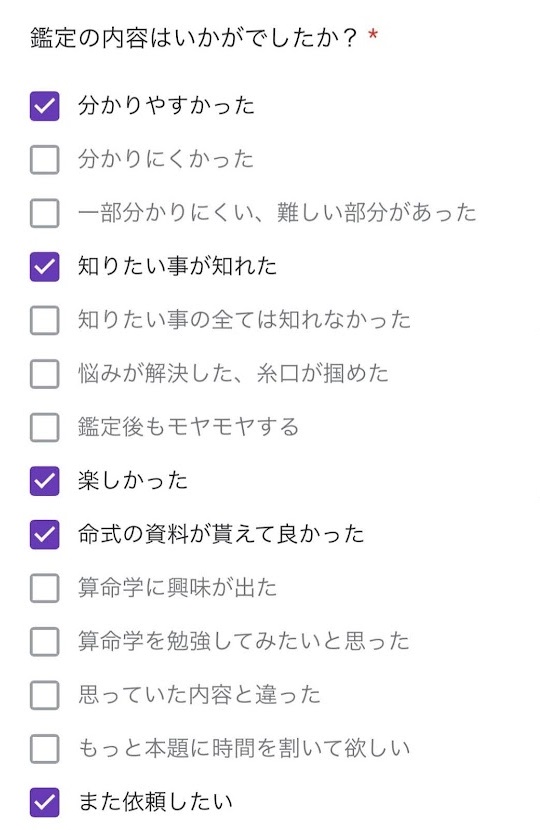Check 算命学を勉強してみたいと思った box
The image size is (540, 830).
44,642
